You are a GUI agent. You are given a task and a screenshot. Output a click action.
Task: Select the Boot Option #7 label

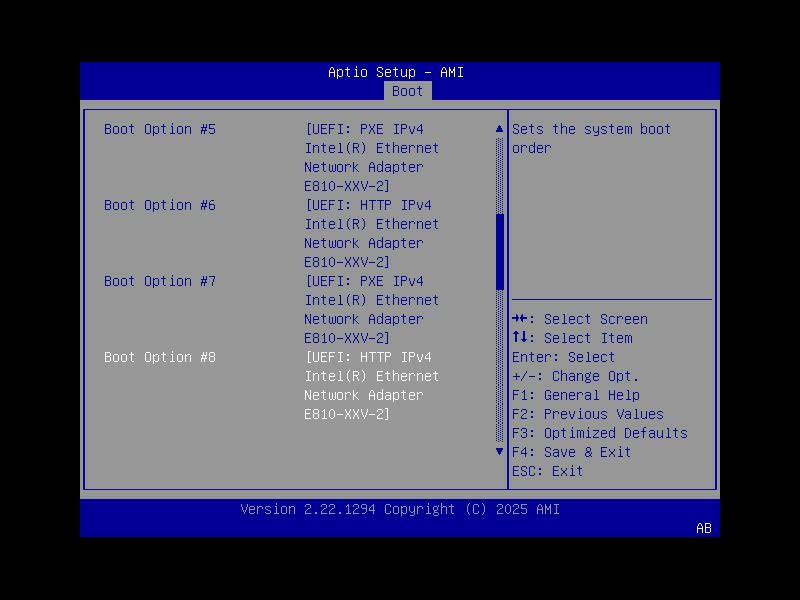pos(160,281)
